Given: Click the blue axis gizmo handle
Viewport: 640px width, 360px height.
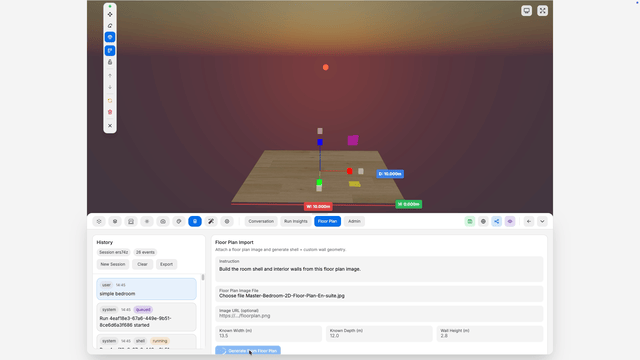Looking at the screenshot, I should pos(320,142).
